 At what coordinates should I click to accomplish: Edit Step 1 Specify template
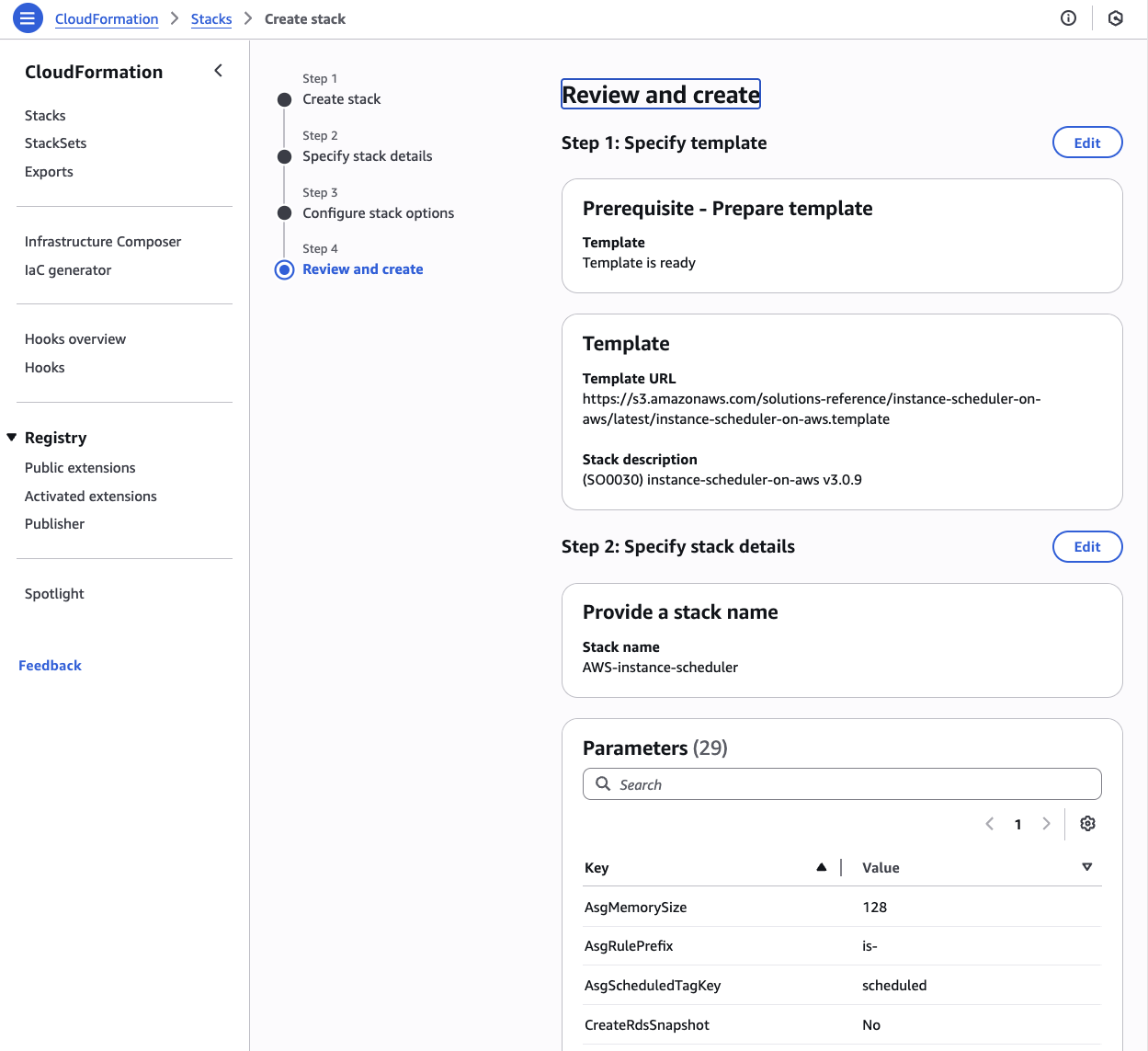pyautogui.click(x=1087, y=143)
